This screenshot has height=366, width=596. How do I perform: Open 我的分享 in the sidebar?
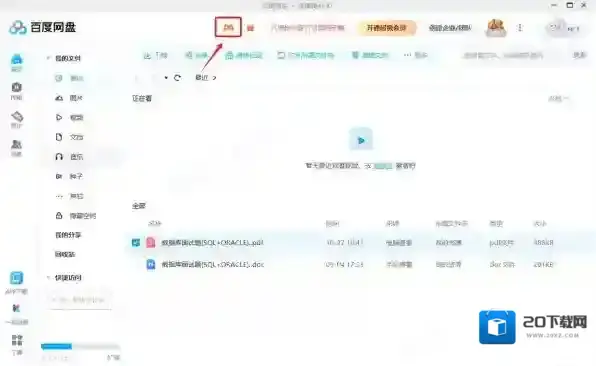pyautogui.click(x=68, y=235)
